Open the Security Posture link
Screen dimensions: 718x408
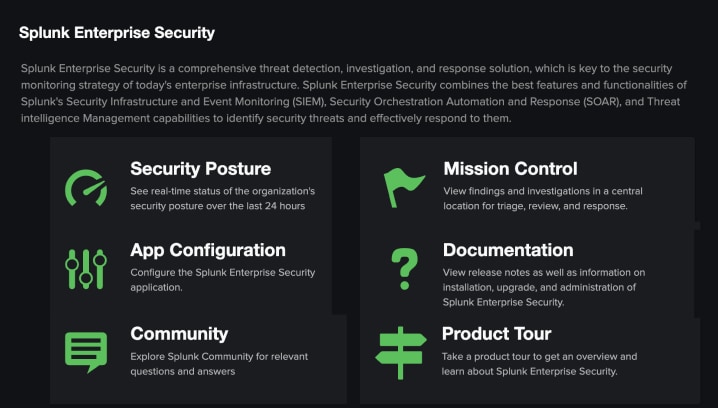(200, 169)
